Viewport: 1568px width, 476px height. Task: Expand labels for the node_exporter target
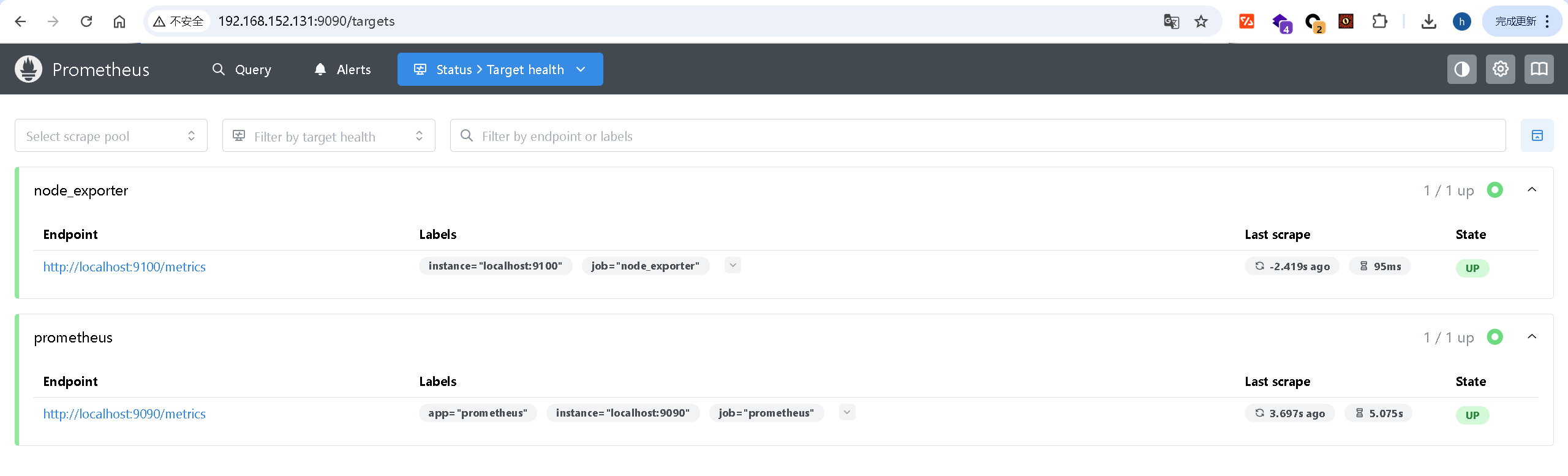[x=733, y=265]
